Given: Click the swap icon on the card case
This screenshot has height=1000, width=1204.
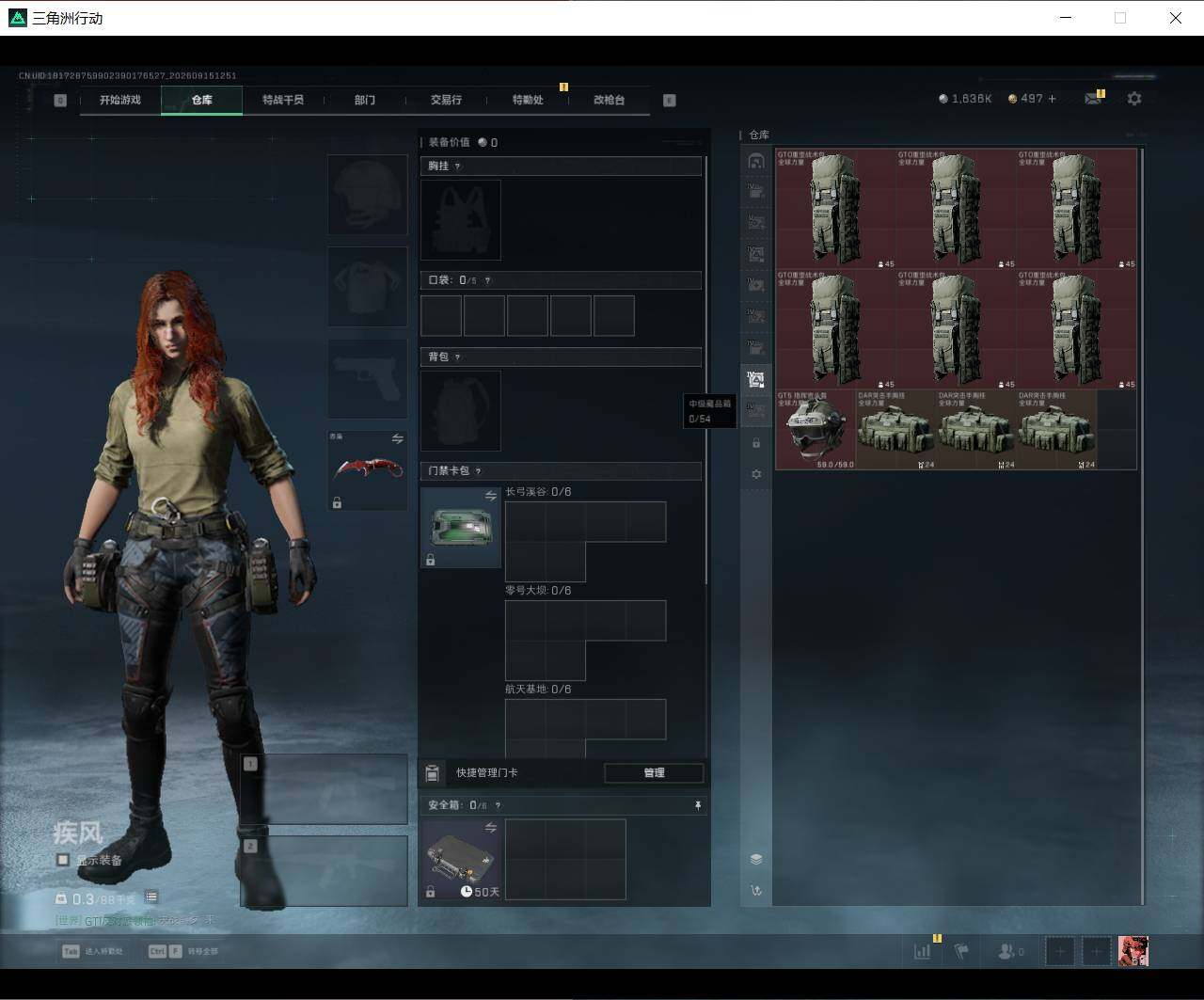Looking at the screenshot, I should click(x=490, y=496).
